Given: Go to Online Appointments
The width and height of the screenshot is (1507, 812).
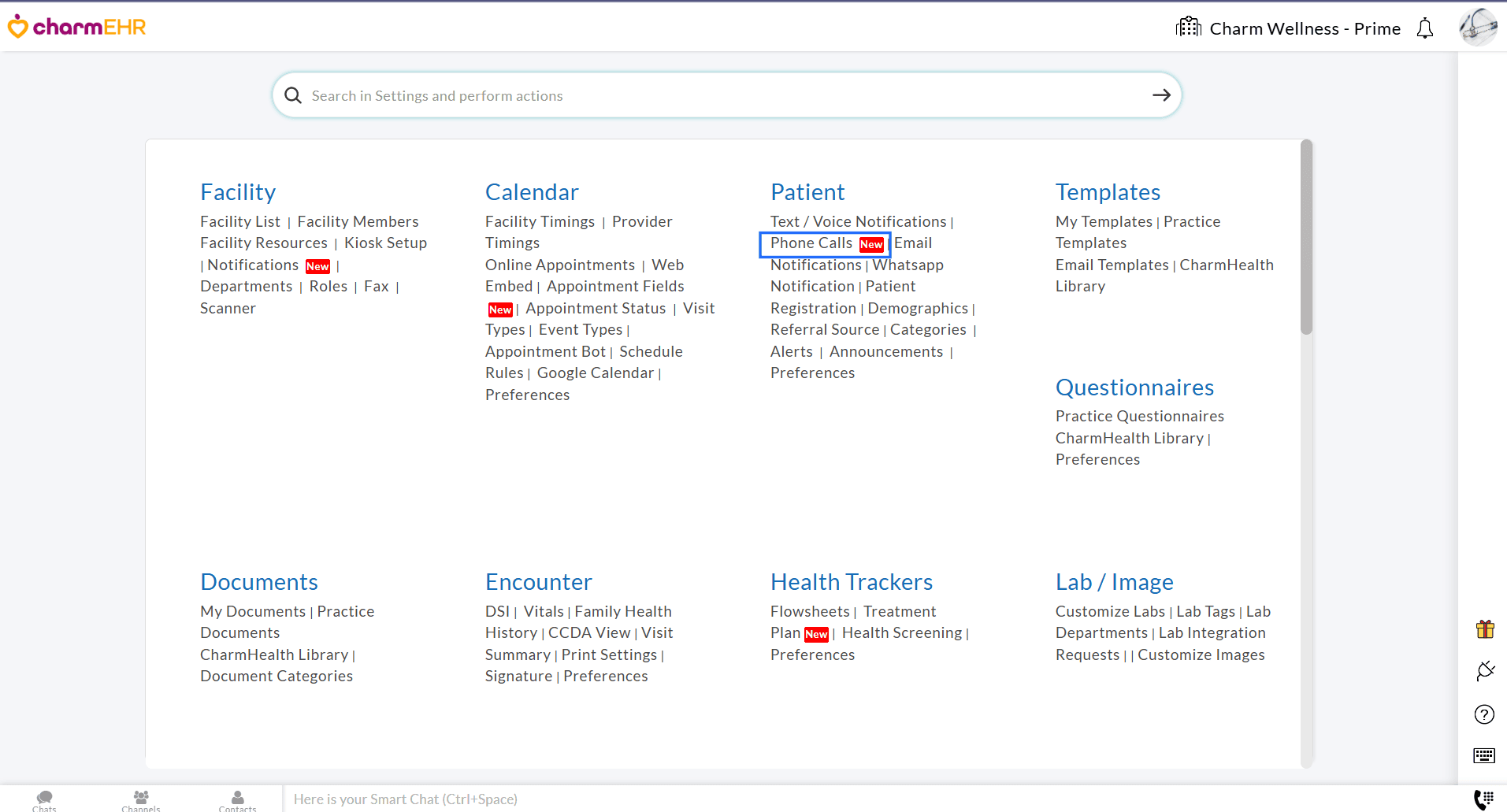Looking at the screenshot, I should [560, 265].
